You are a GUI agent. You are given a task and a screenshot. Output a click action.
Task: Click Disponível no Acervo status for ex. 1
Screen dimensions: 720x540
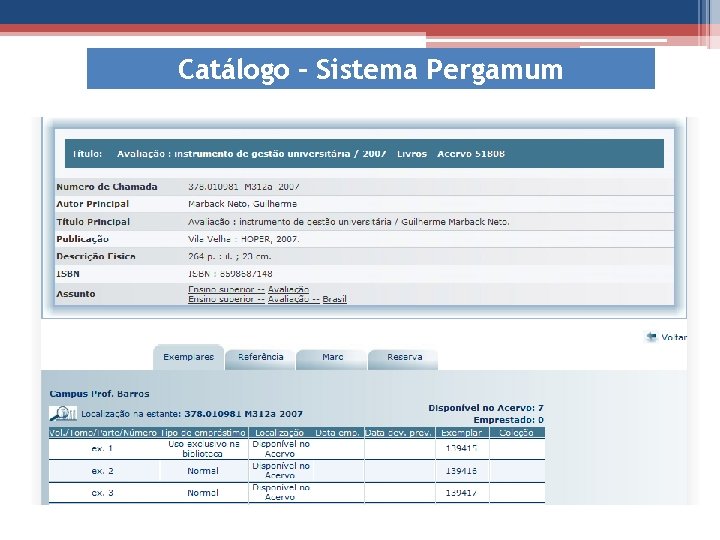coord(281,449)
